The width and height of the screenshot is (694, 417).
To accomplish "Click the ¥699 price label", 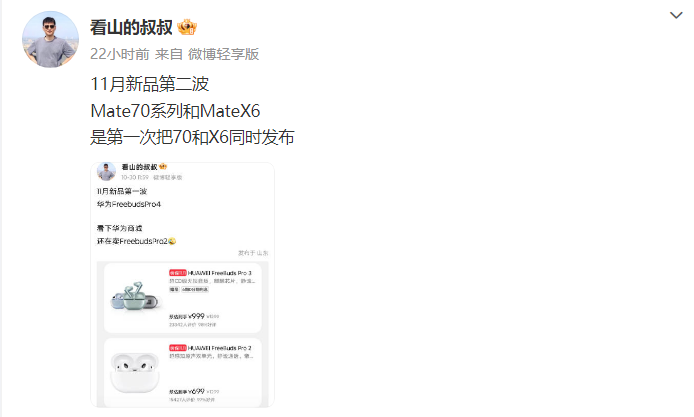I will [x=196, y=391].
